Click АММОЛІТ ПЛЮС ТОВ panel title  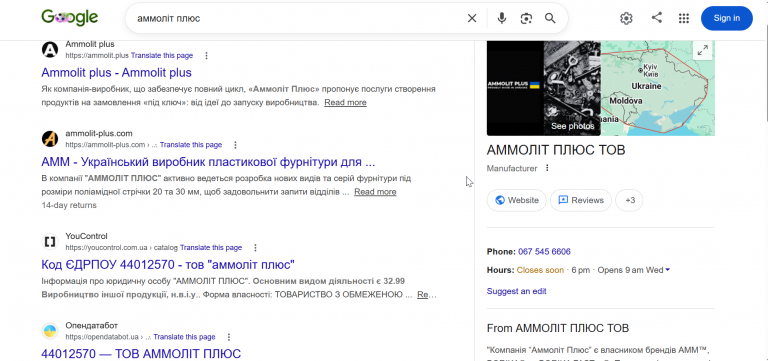point(556,150)
